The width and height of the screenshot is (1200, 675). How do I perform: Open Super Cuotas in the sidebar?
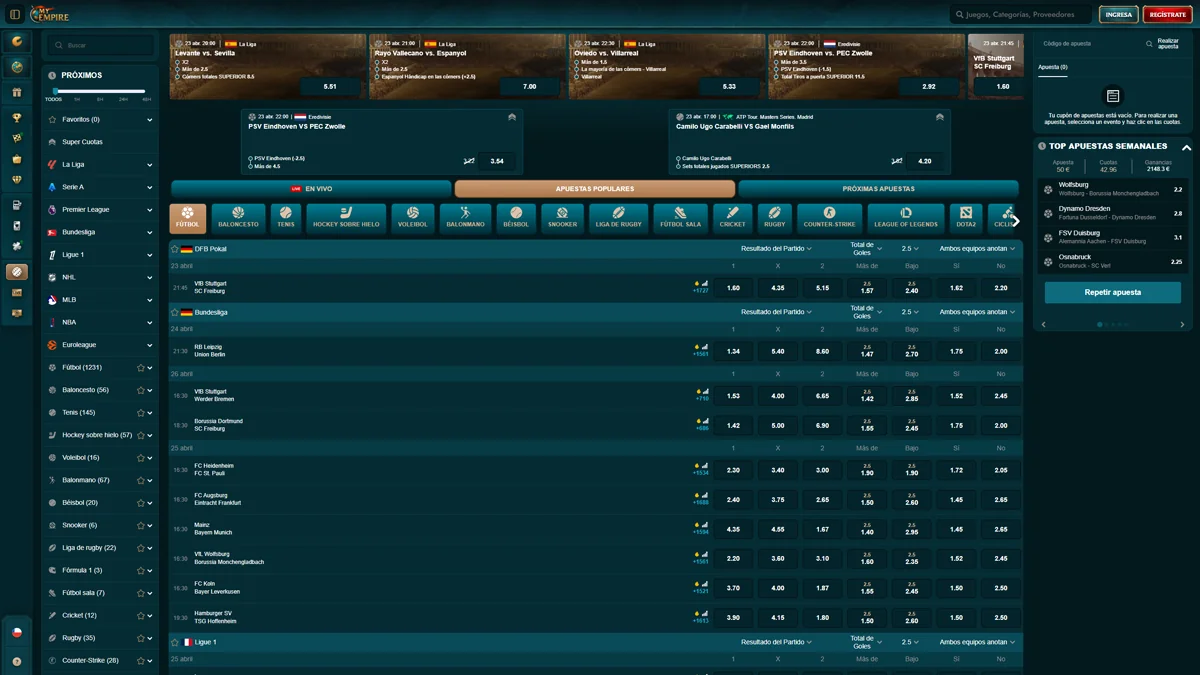click(x=100, y=142)
